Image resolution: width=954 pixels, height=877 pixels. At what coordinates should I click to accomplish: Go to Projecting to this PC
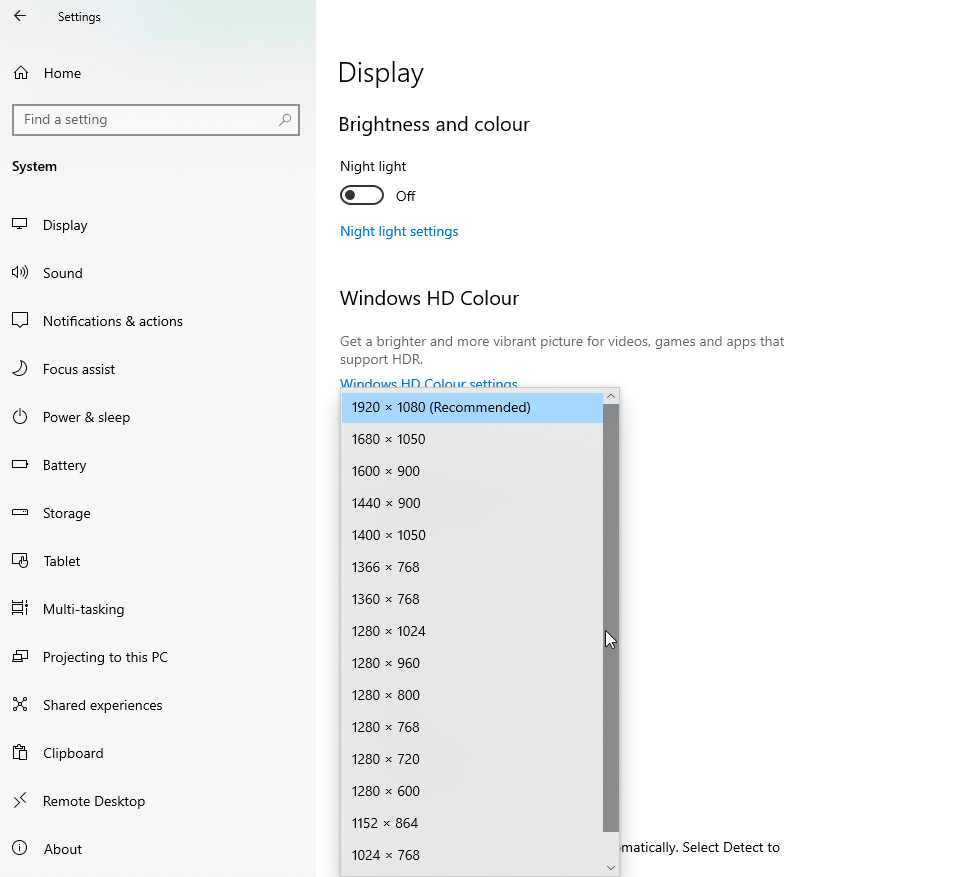(x=156, y=657)
